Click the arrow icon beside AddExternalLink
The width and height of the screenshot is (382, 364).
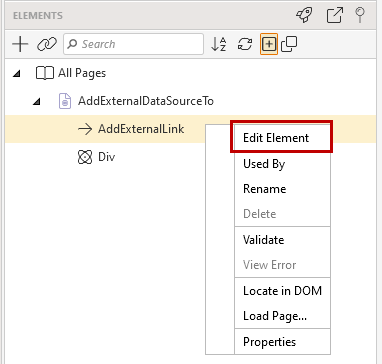click(x=85, y=129)
